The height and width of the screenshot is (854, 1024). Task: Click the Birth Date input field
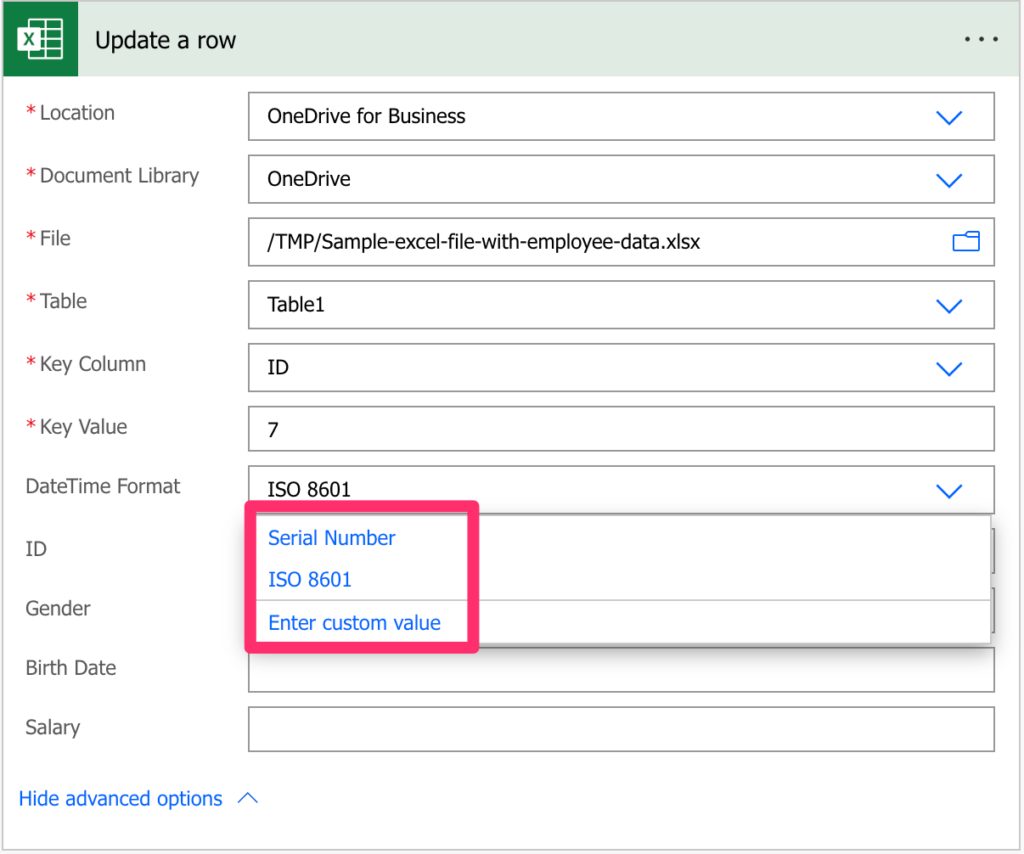click(x=620, y=668)
